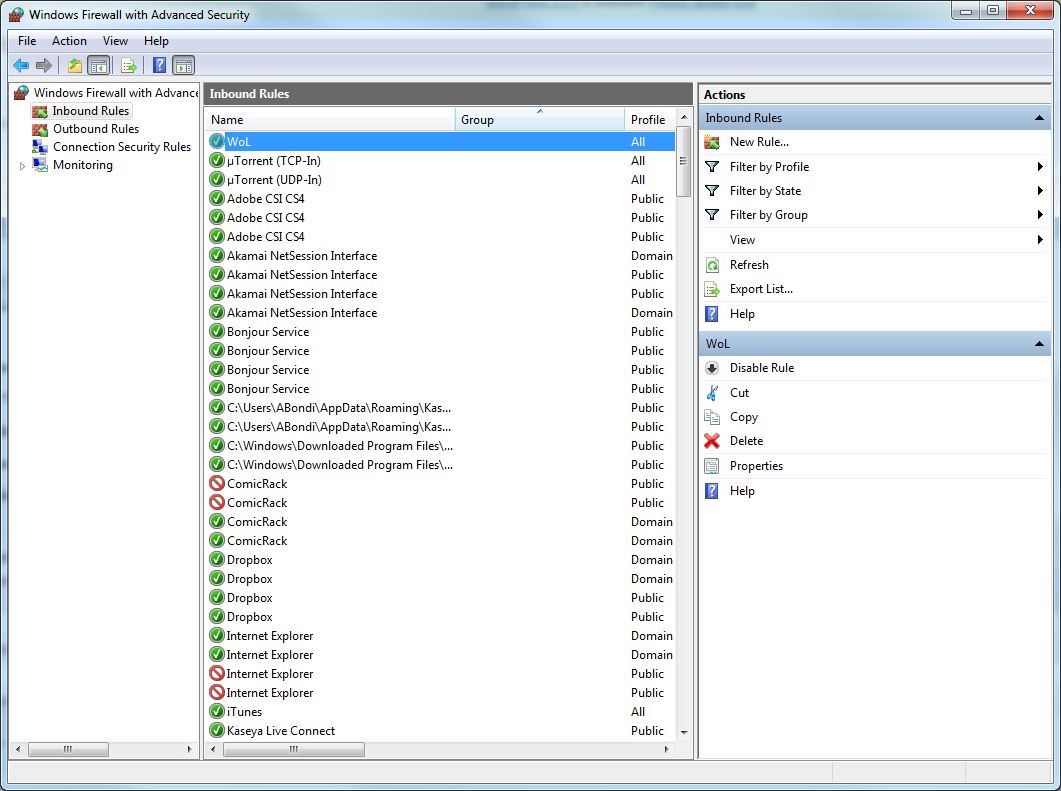1061x791 pixels.
Task: Toggle the Show/Hide Console Tree icon
Action: coord(99,66)
